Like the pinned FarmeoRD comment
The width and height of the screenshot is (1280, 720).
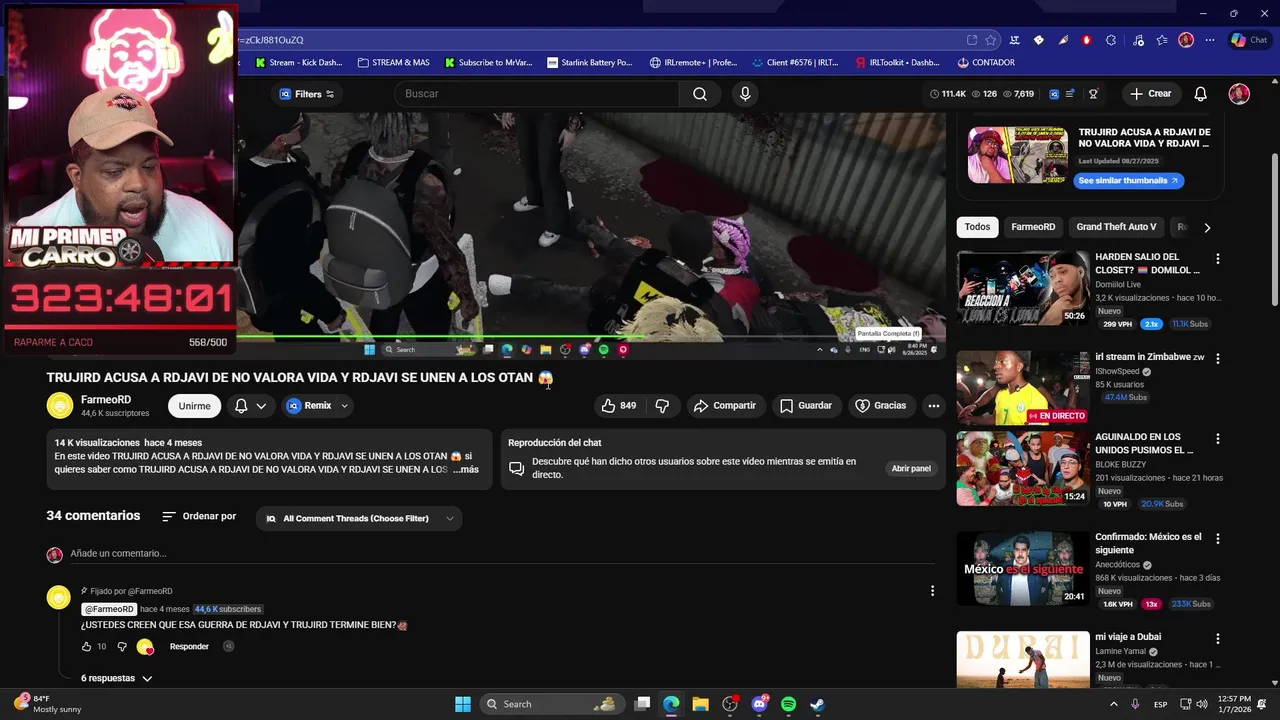click(86, 647)
